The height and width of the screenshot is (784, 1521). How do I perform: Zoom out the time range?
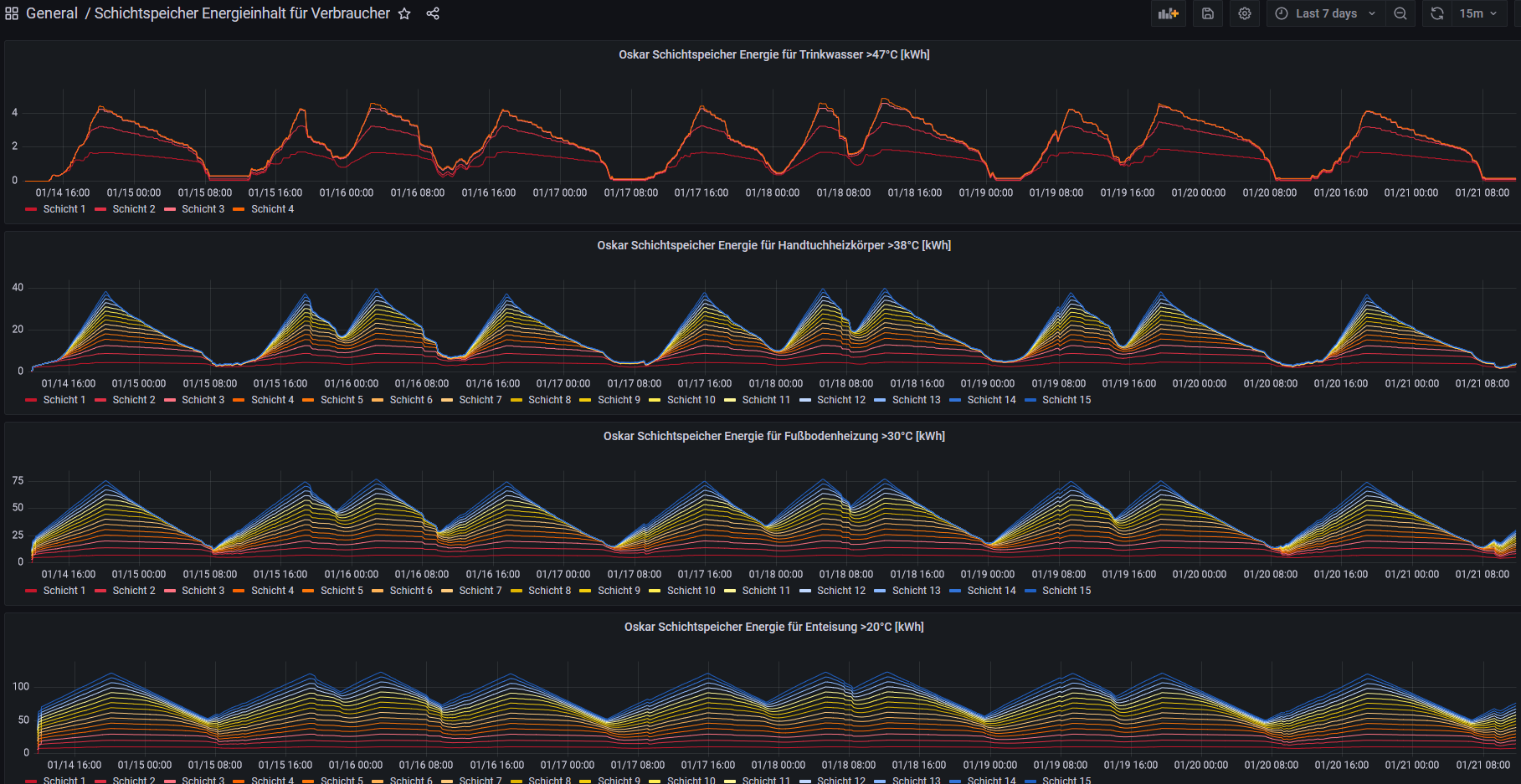click(1400, 13)
